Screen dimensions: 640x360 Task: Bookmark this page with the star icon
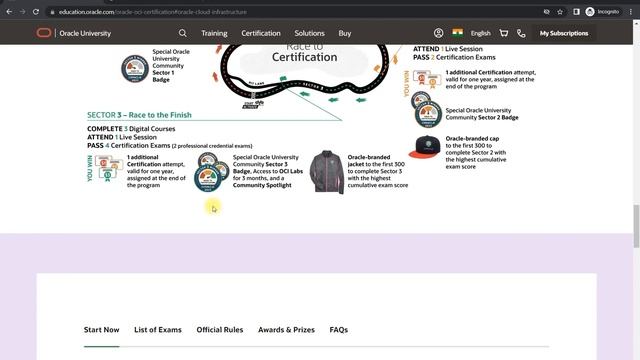[560, 12]
